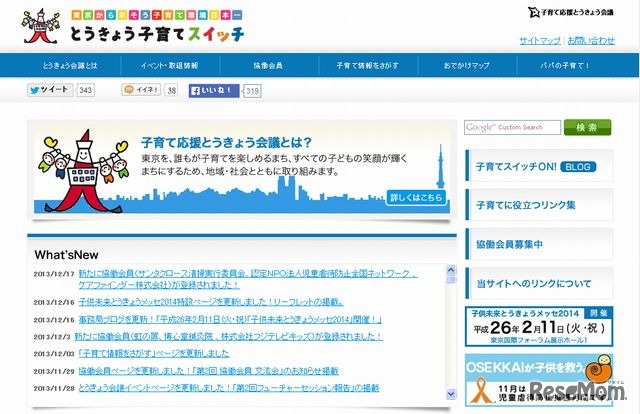Click the Tokyo Tower mascot site logo
The height and width of the screenshot is (414, 640).
click(x=40, y=26)
